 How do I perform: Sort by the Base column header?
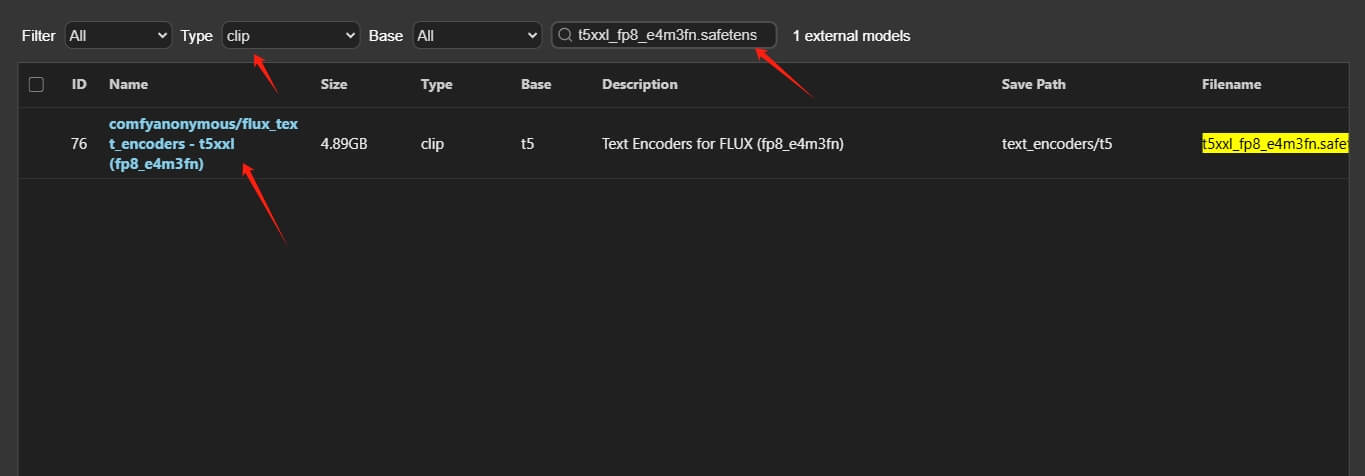536,84
